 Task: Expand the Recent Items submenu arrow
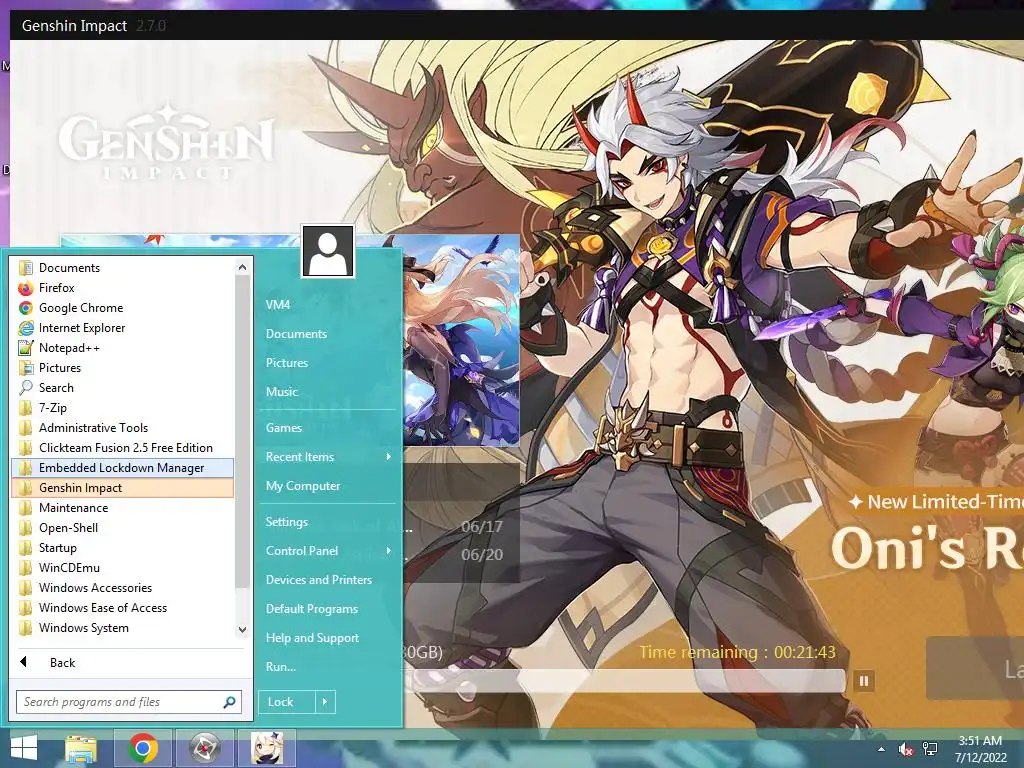tap(389, 456)
